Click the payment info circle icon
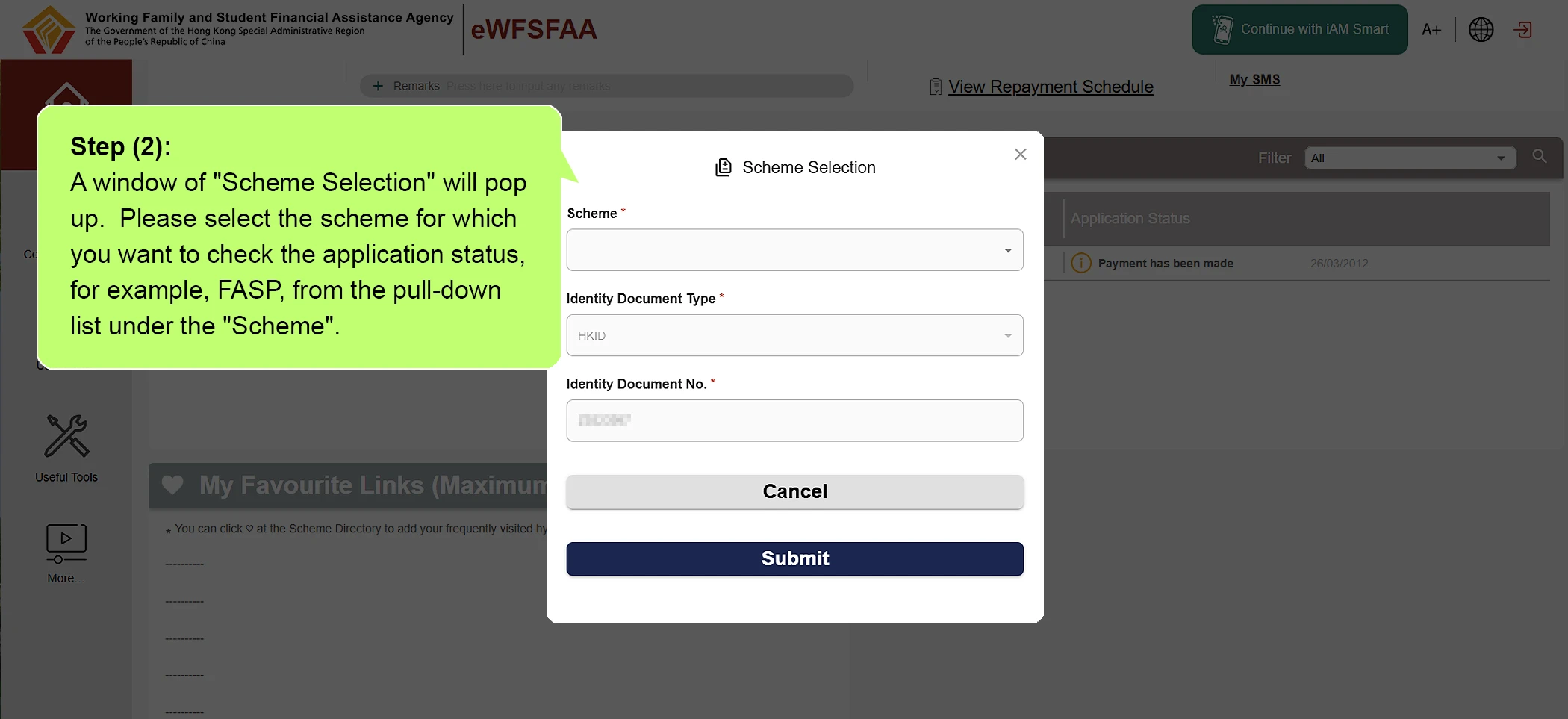The image size is (1568, 719). [x=1081, y=263]
